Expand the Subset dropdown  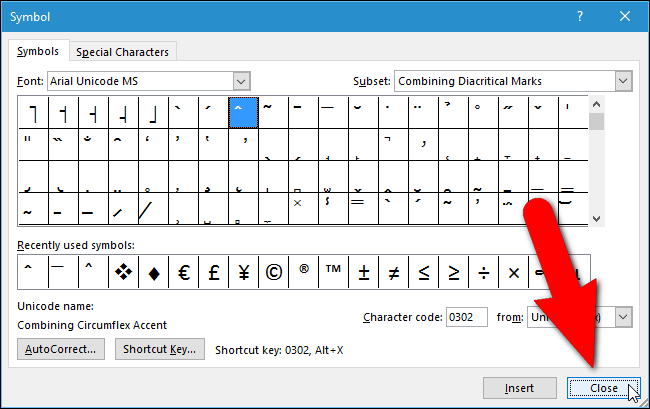coord(623,80)
